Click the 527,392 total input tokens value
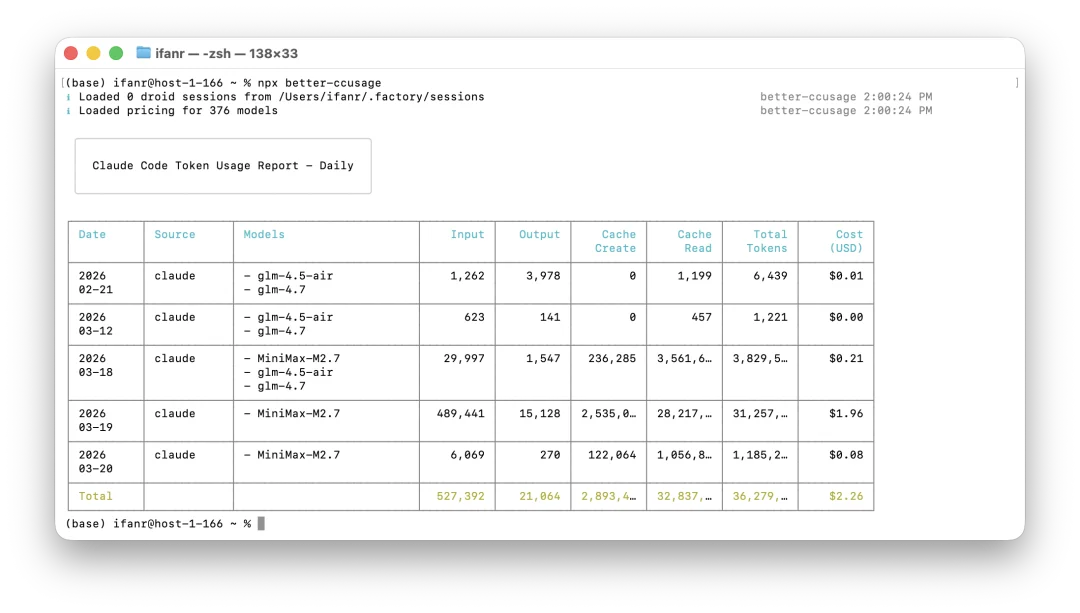This screenshot has width=1080, height=613. click(460, 495)
